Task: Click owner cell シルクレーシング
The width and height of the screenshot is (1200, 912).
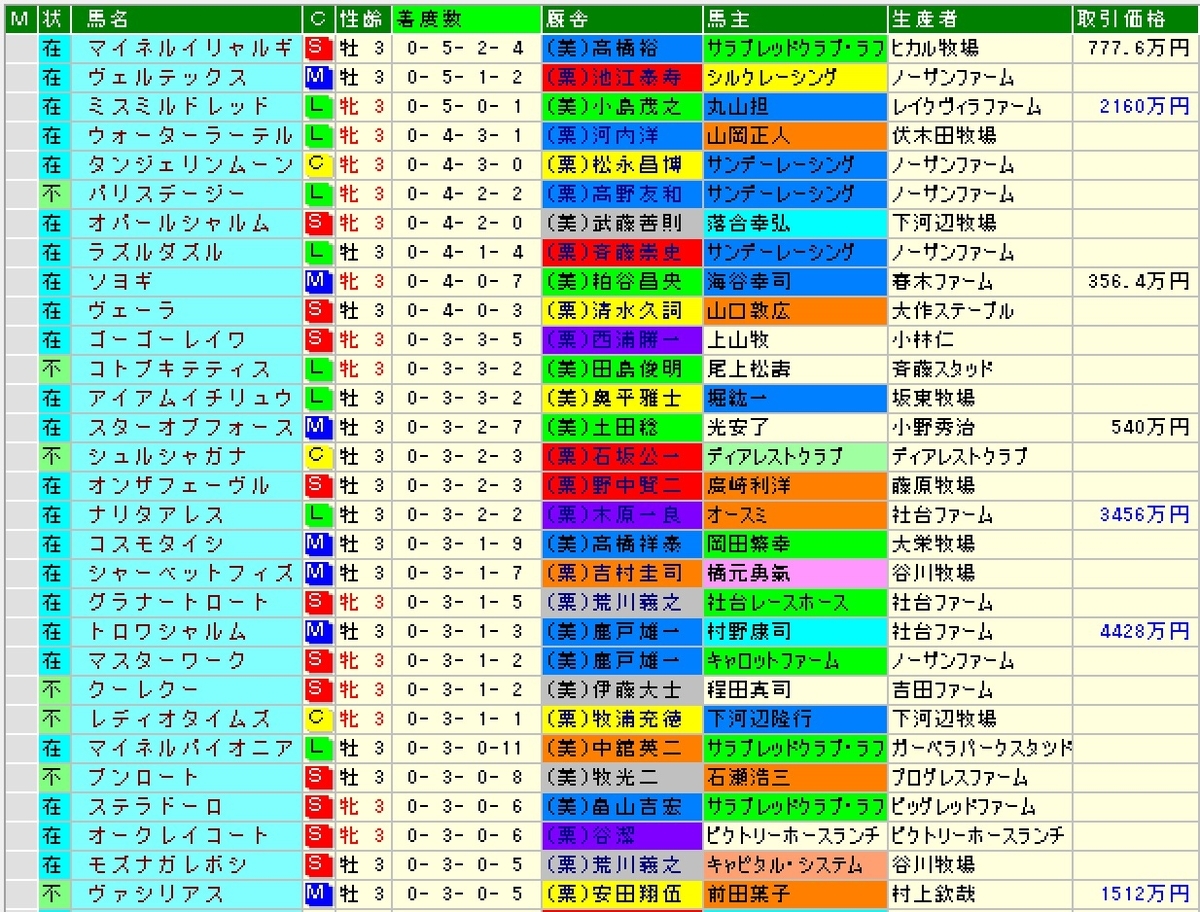Action: [x=794, y=76]
